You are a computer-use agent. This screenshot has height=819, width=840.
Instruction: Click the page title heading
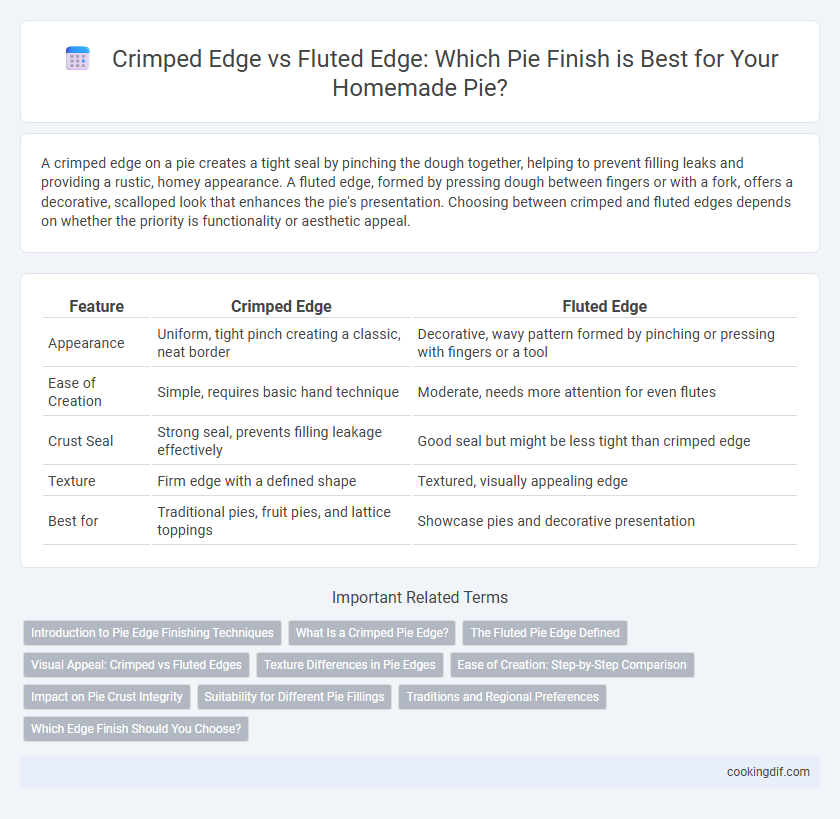[x=445, y=73]
